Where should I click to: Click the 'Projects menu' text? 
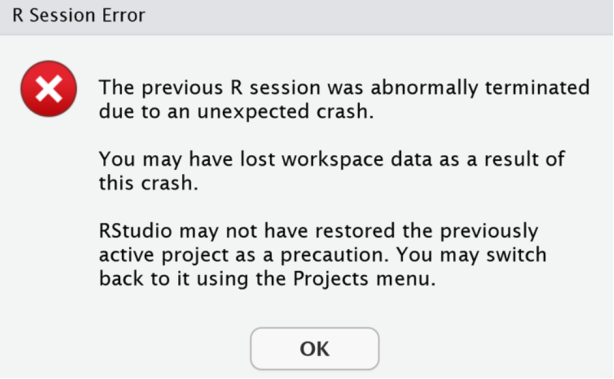coord(364,279)
